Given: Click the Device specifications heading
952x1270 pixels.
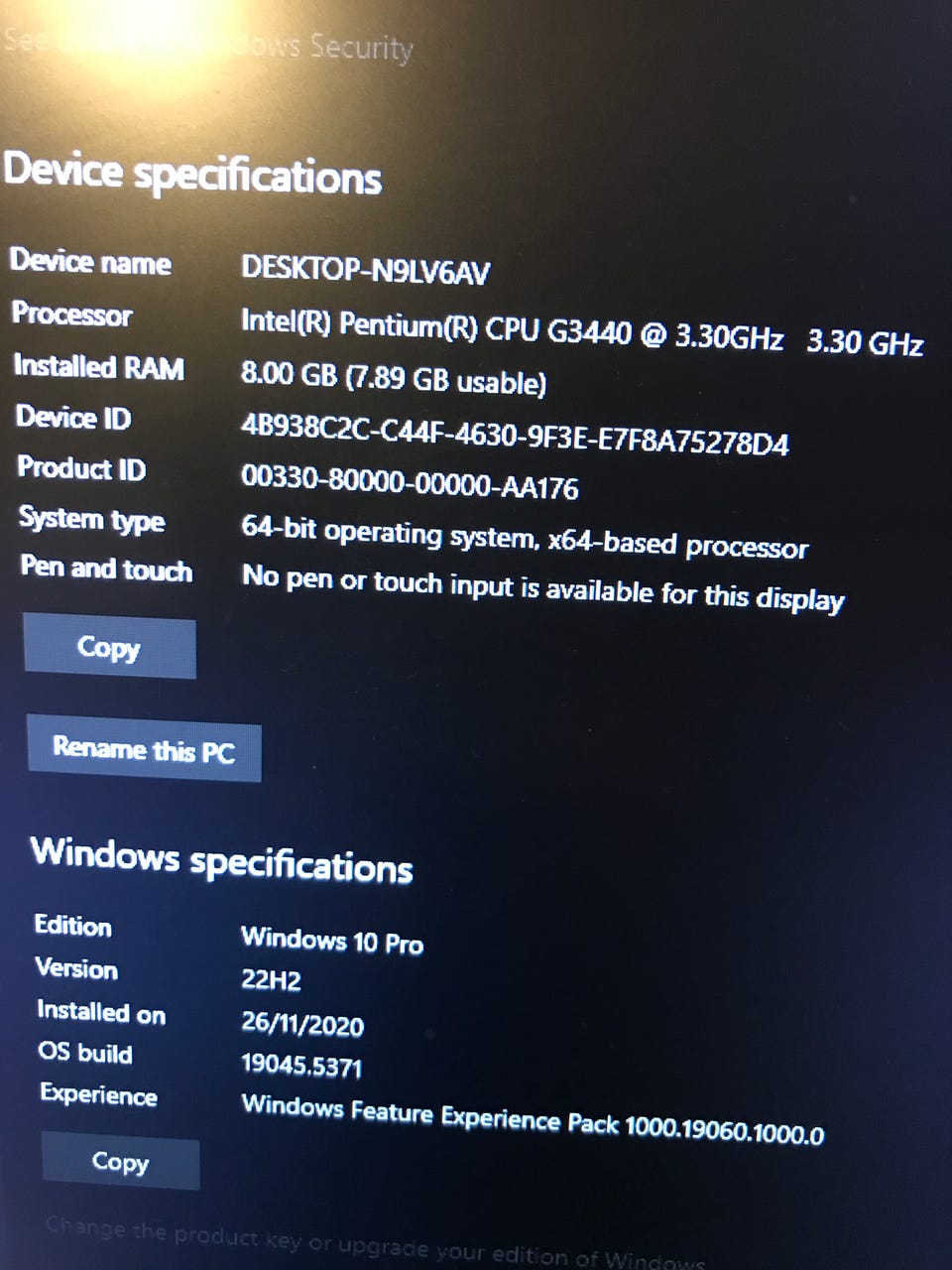Looking at the screenshot, I should coord(192,174).
